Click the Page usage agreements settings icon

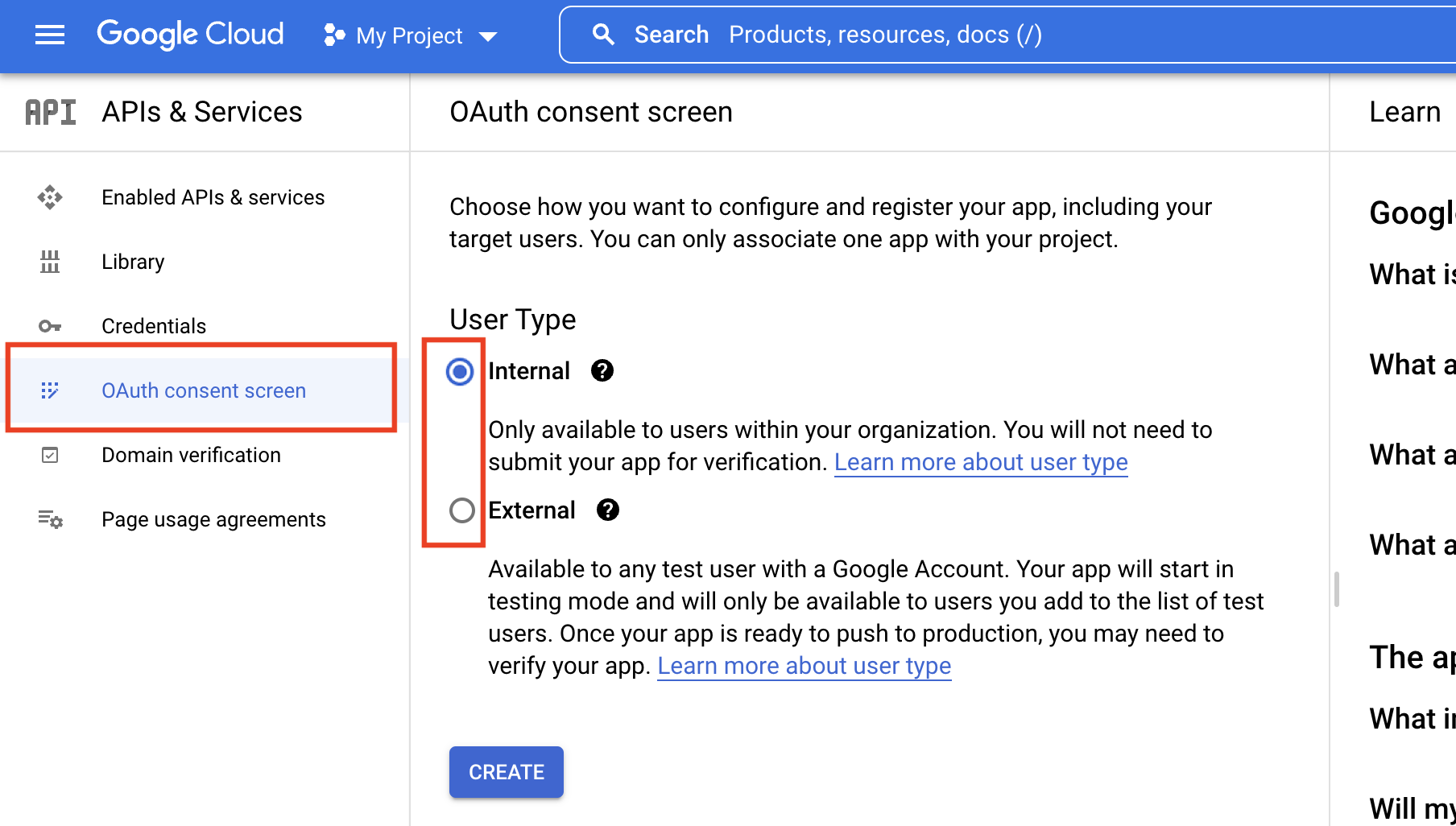coord(50,519)
